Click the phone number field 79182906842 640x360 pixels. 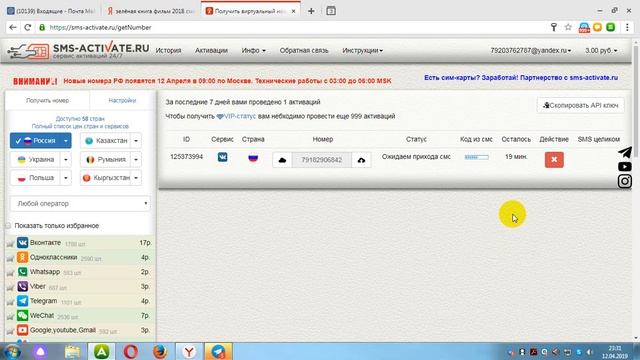322,160
